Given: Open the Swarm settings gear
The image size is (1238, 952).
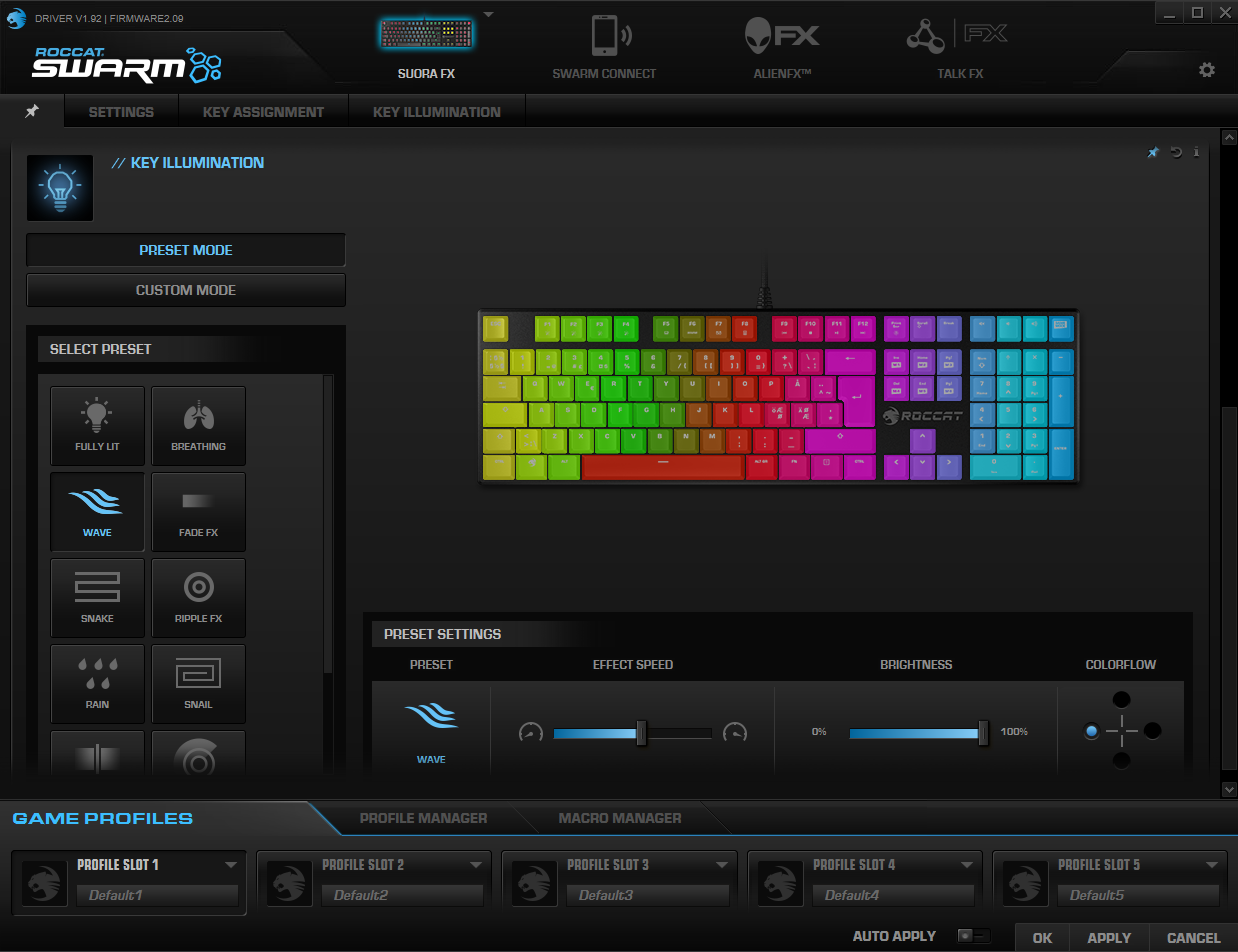Looking at the screenshot, I should [x=1207, y=70].
